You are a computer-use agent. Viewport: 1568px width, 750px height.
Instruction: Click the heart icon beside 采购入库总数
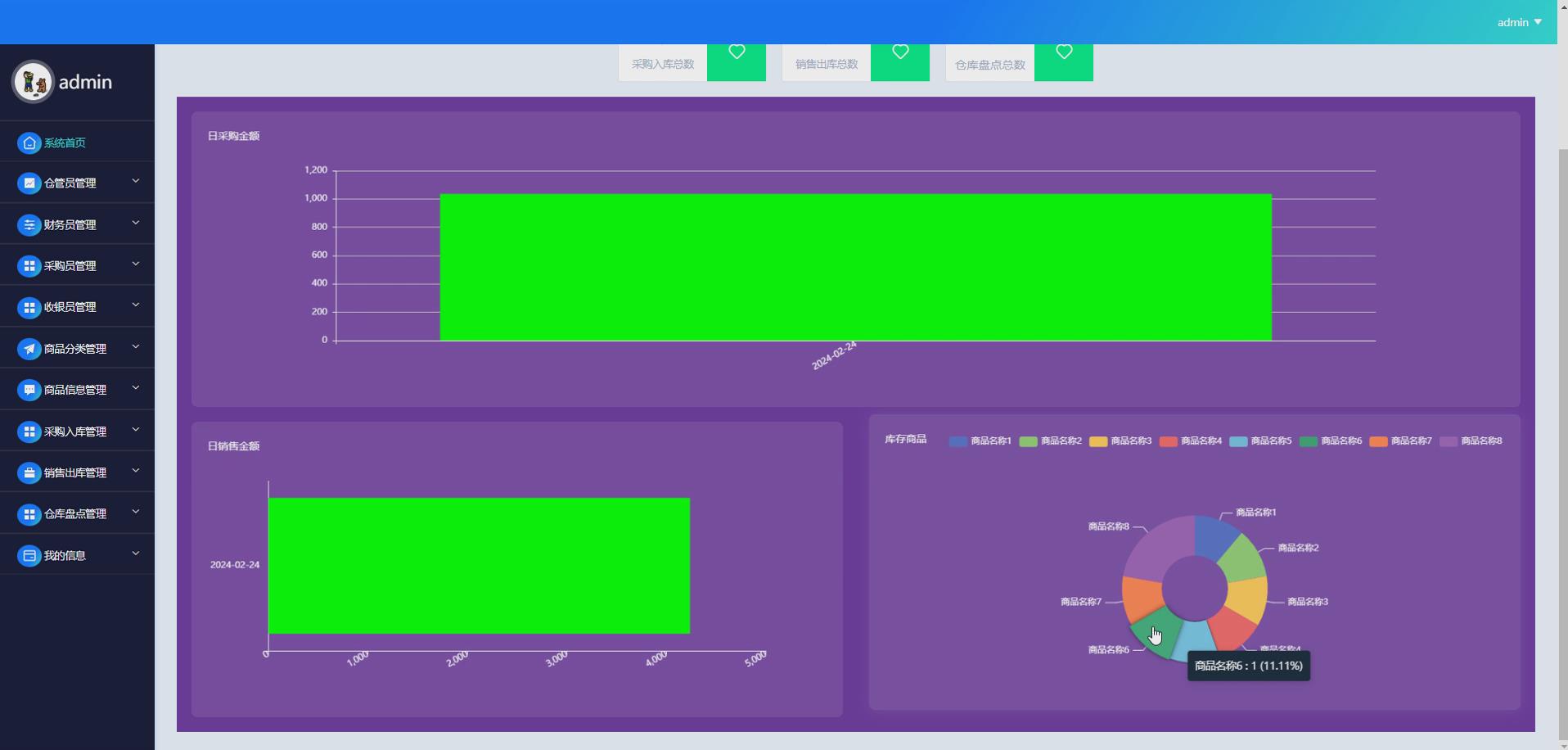click(737, 52)
